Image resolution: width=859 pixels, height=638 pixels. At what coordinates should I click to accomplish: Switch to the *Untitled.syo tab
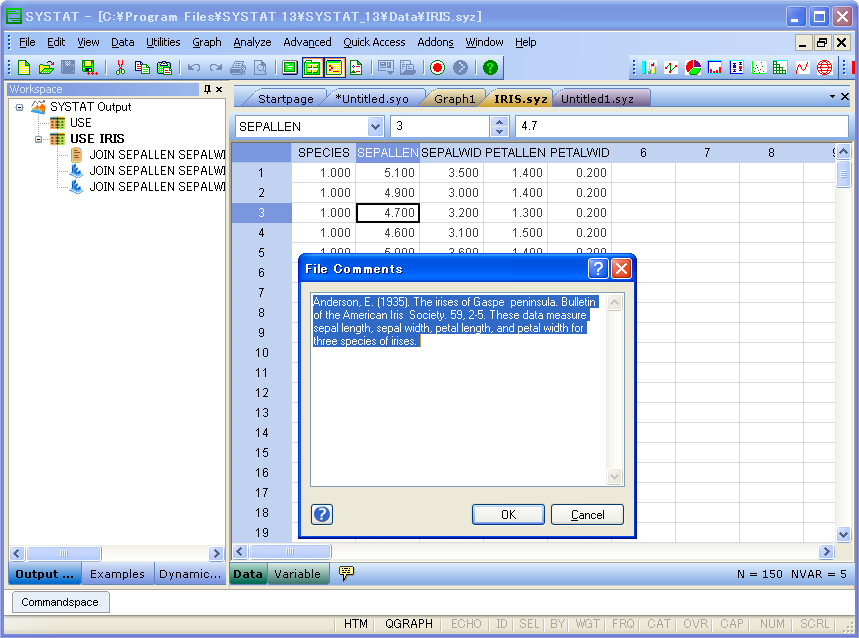pyautogui.click(x=372, y=99)
